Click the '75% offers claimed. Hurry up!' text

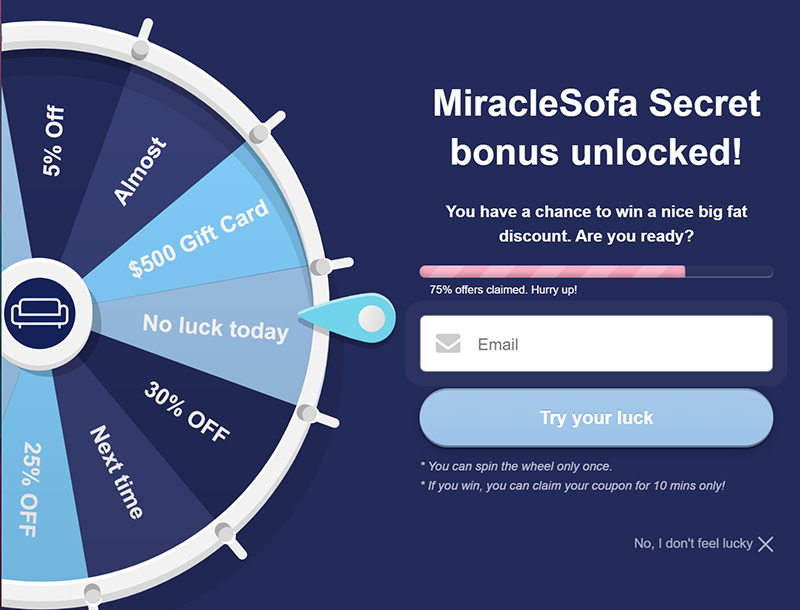(503, 290)
